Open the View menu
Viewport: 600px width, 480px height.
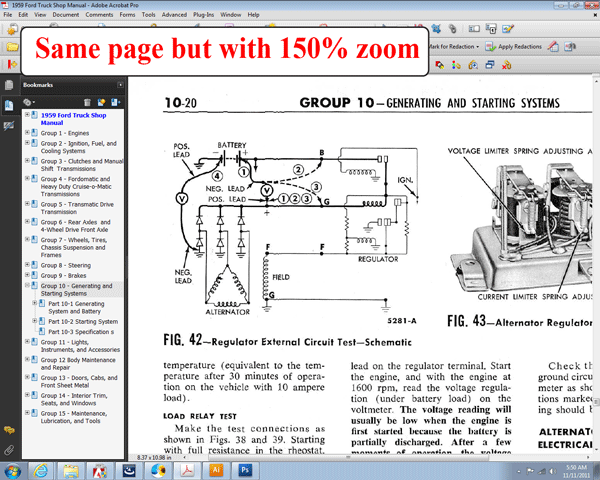[x=40, y=15]
